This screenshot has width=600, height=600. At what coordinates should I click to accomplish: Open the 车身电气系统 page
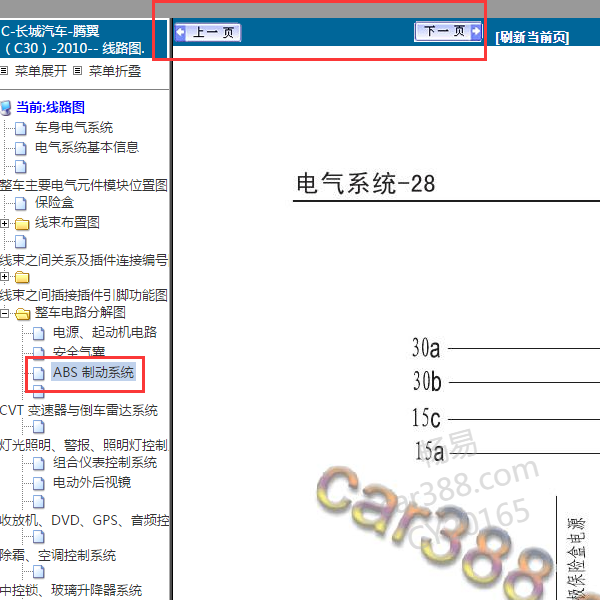tap(74, 127)
